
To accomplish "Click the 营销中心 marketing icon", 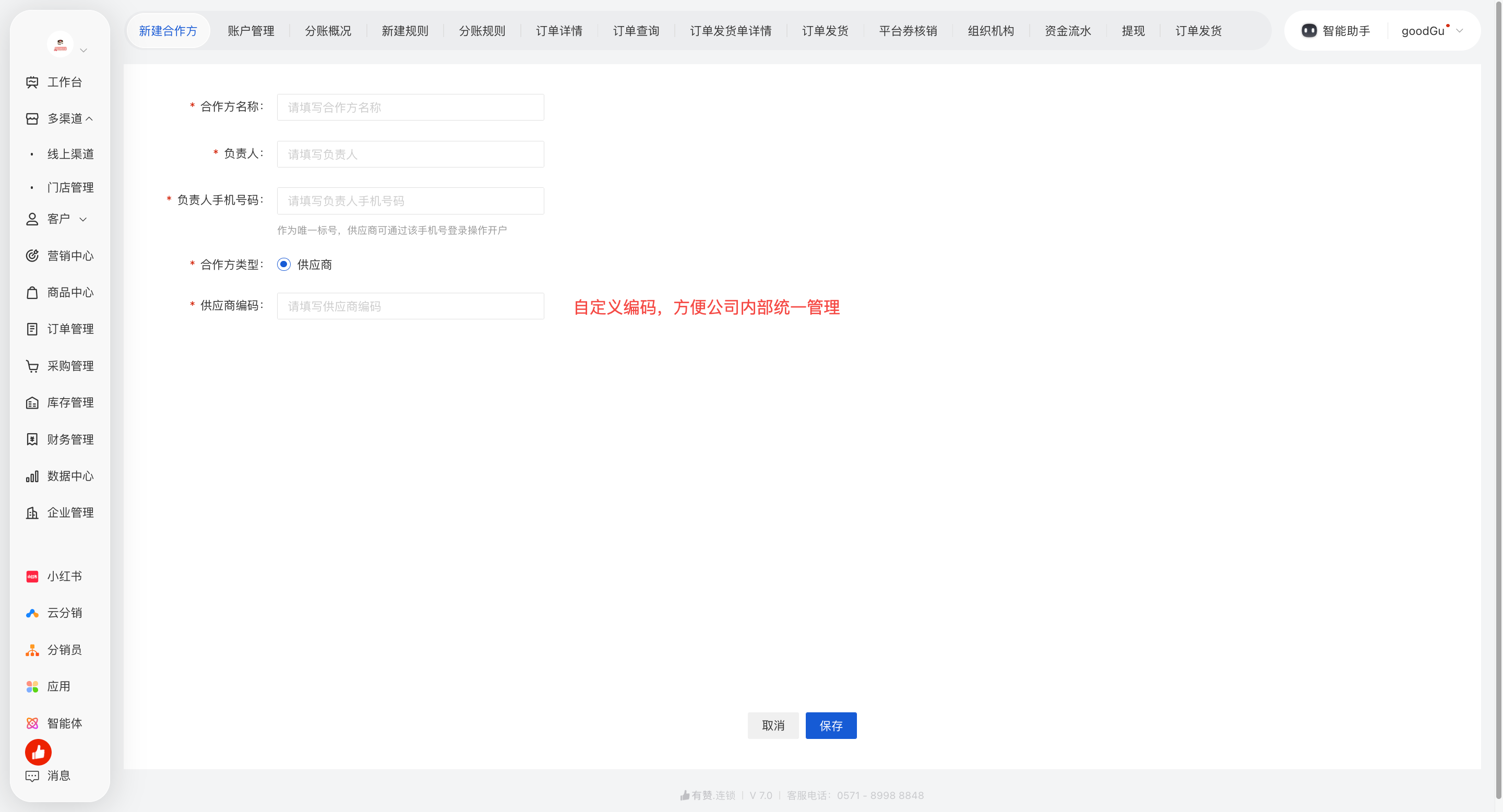I will 32,256.
